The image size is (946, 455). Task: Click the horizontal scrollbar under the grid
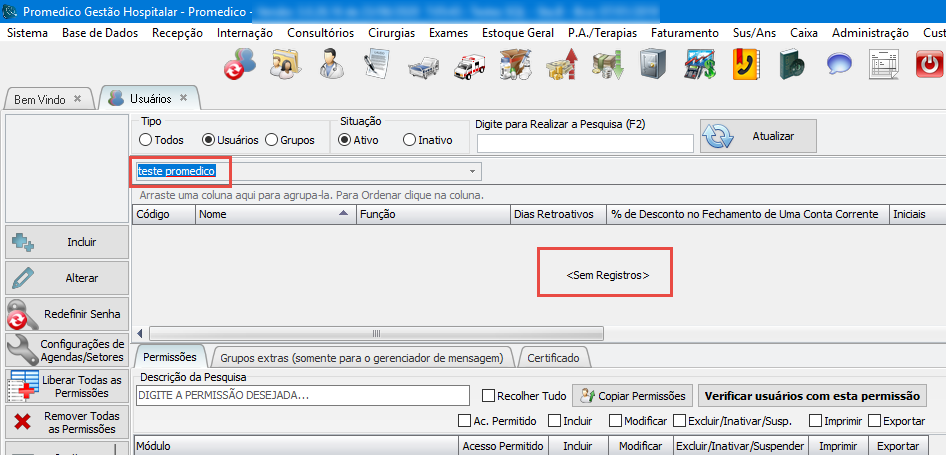tap(375, 333)
